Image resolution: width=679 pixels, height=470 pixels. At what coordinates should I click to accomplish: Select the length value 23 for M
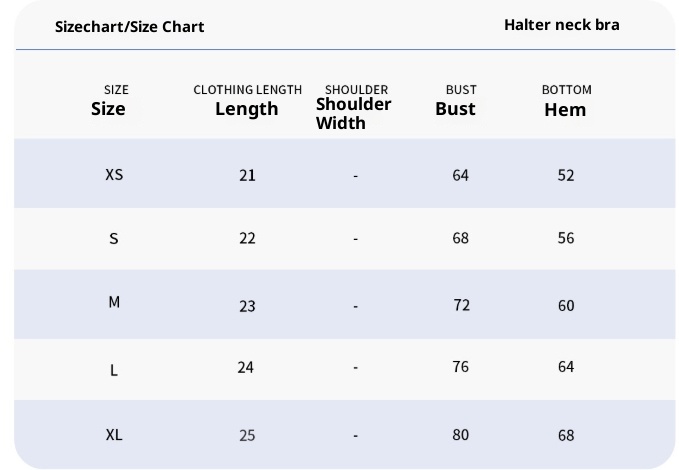pos(247,306)
